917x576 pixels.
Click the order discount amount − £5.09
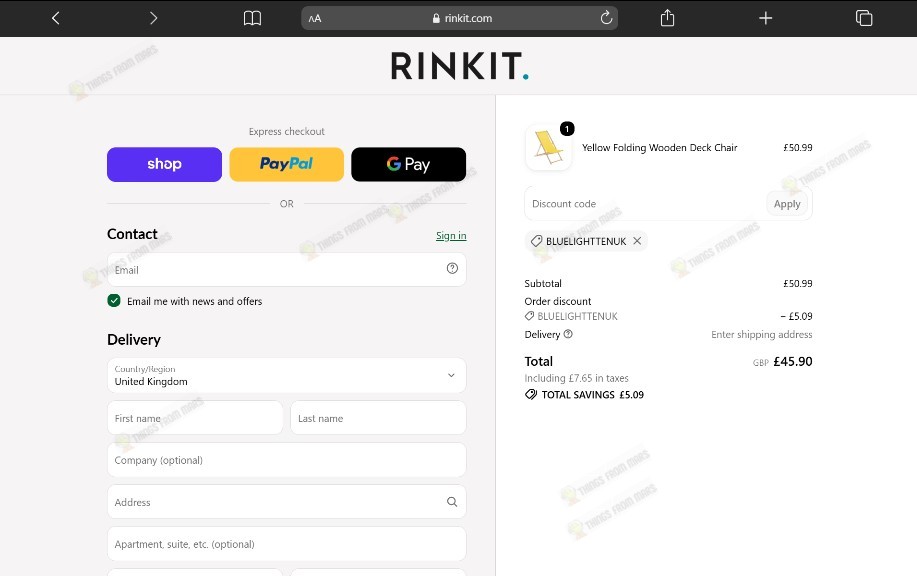(x=797, y=316)
